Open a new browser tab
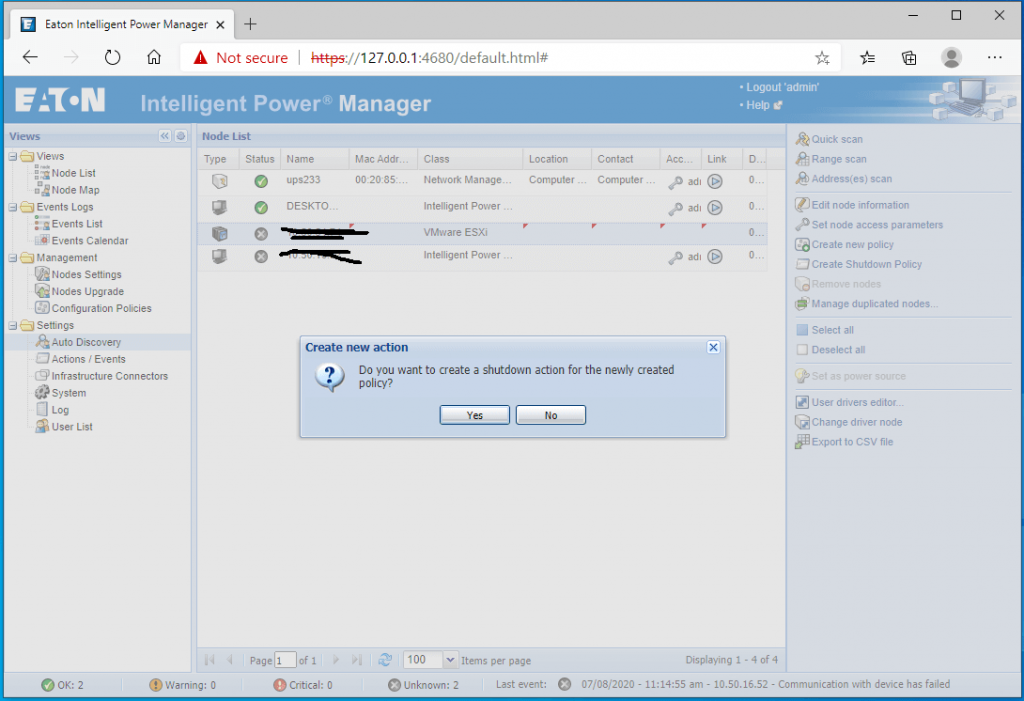The height and width of the screenshot is (701, 1024). [250, 24]
